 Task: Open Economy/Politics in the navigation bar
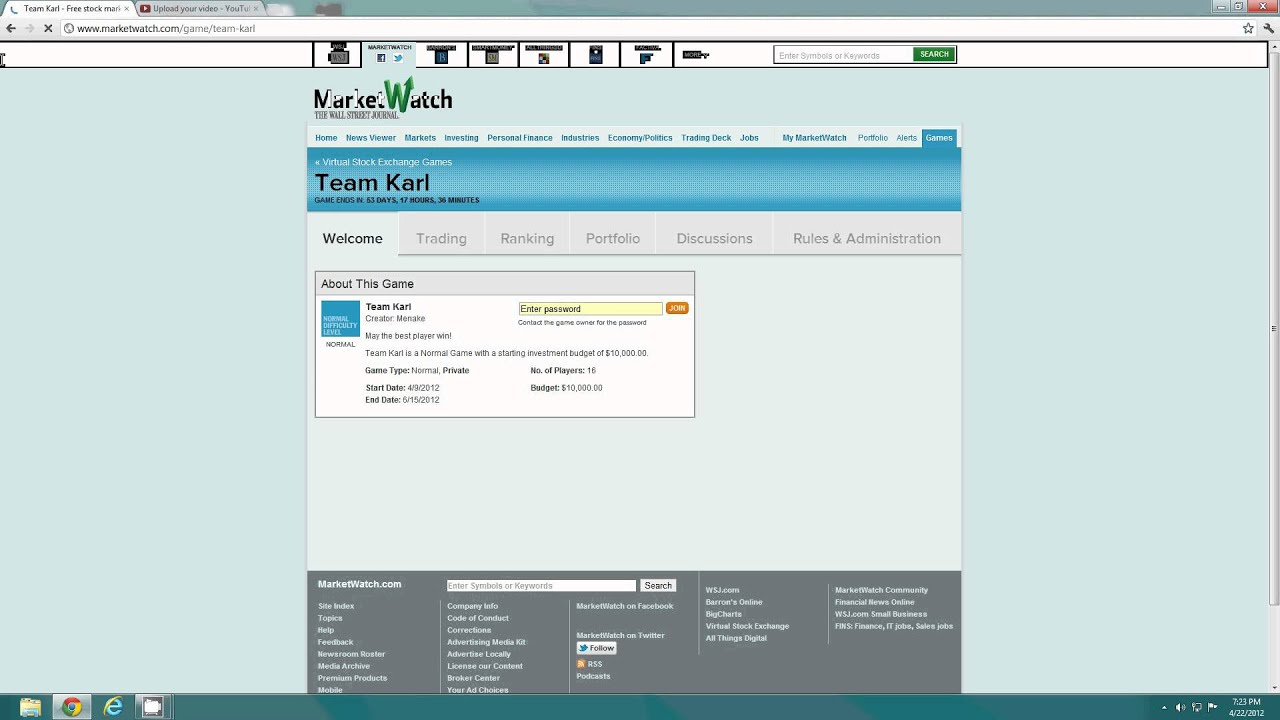(x=640, y=138)
